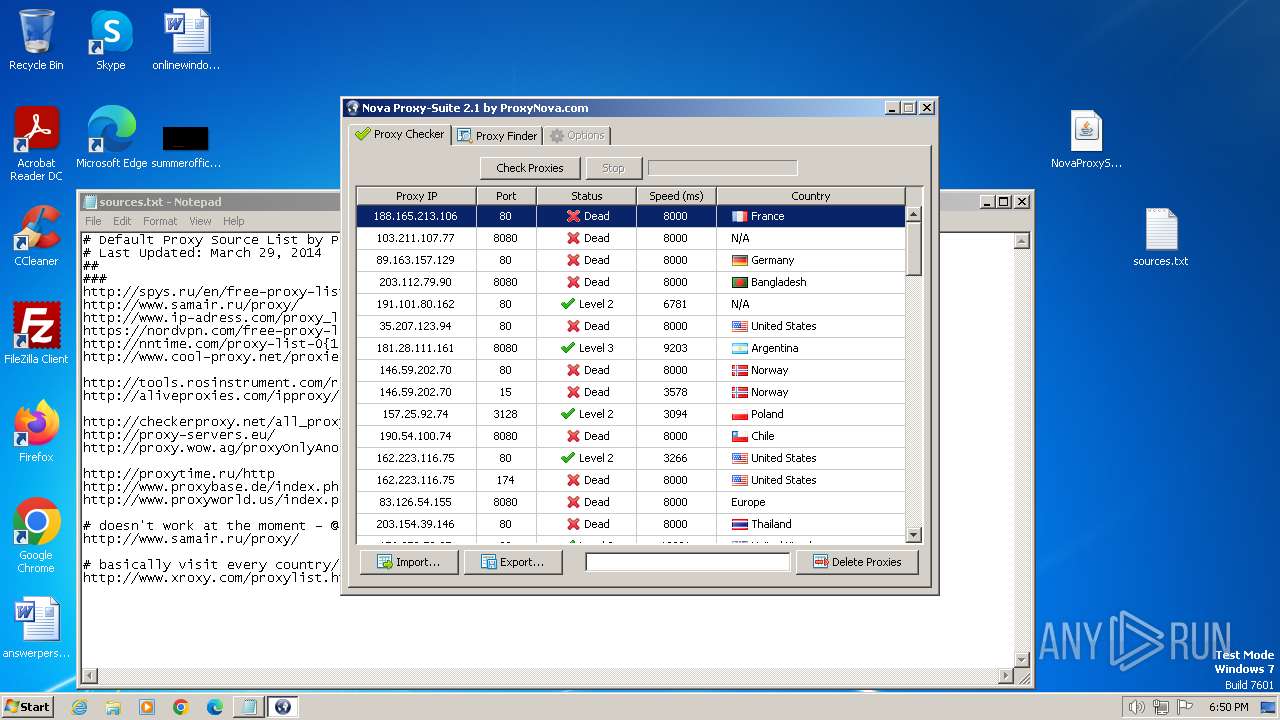Image resolution: width=1280 pixels, height=720 pixels.
Task: Sort table by Proxy IP column header
Action: pyautogui.click(x=416, y=196)
